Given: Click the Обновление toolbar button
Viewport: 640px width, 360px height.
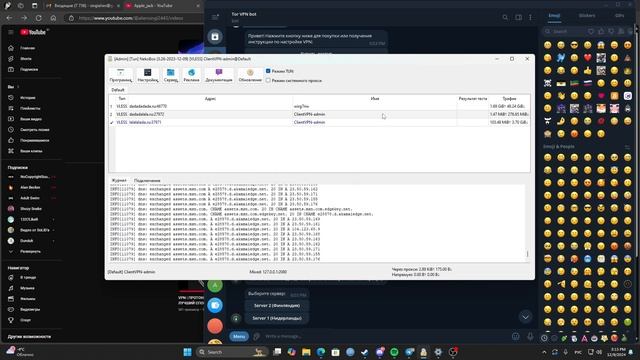Looking at the screenshot, I should click(250, 76).
